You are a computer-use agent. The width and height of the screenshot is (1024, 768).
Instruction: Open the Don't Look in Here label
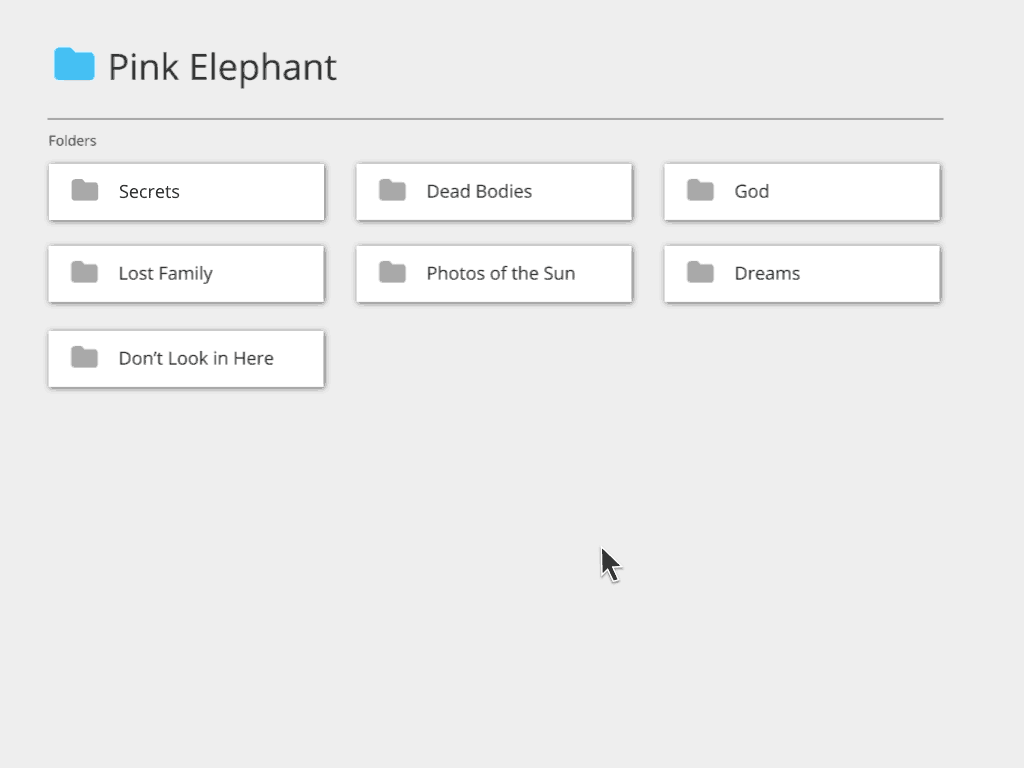point(196,359)
